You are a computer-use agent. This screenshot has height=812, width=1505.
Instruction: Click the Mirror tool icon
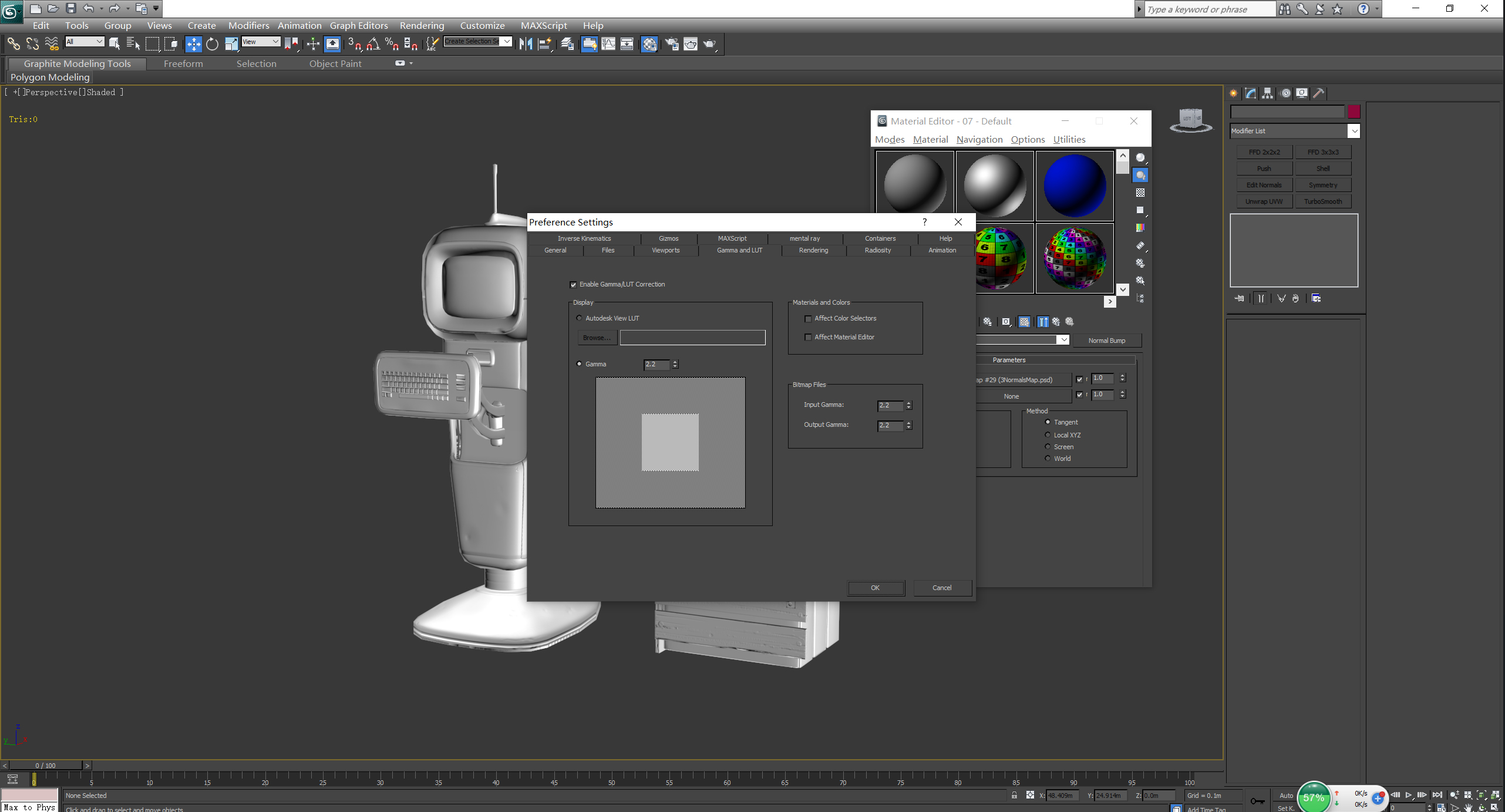(526, 44)
